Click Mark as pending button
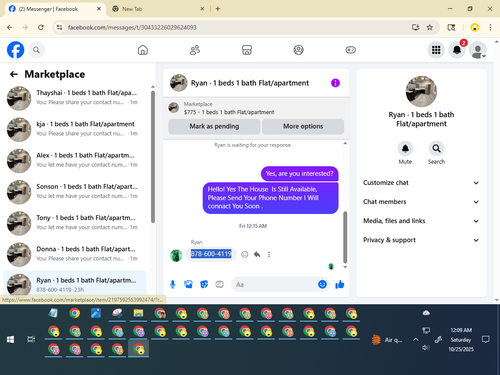 (214, 126)
